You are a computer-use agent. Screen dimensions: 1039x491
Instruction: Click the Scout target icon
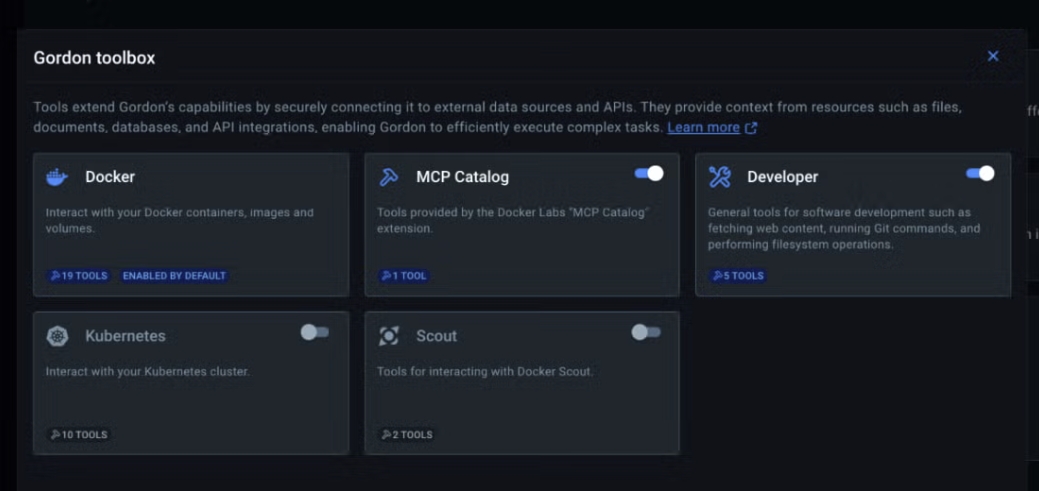[388, 336]
